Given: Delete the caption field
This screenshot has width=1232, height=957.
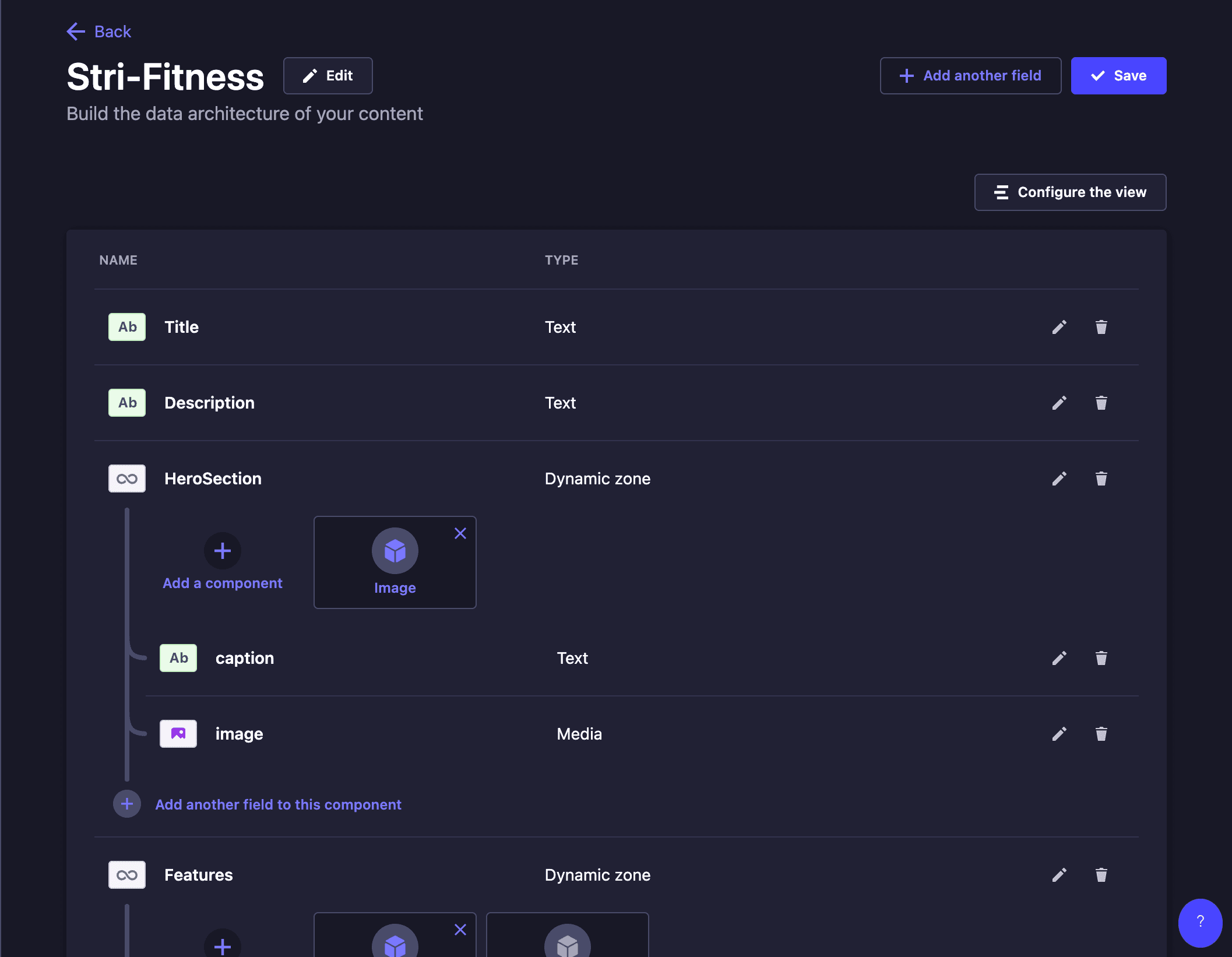Looking at the screenshot, I should point(1101,658).
